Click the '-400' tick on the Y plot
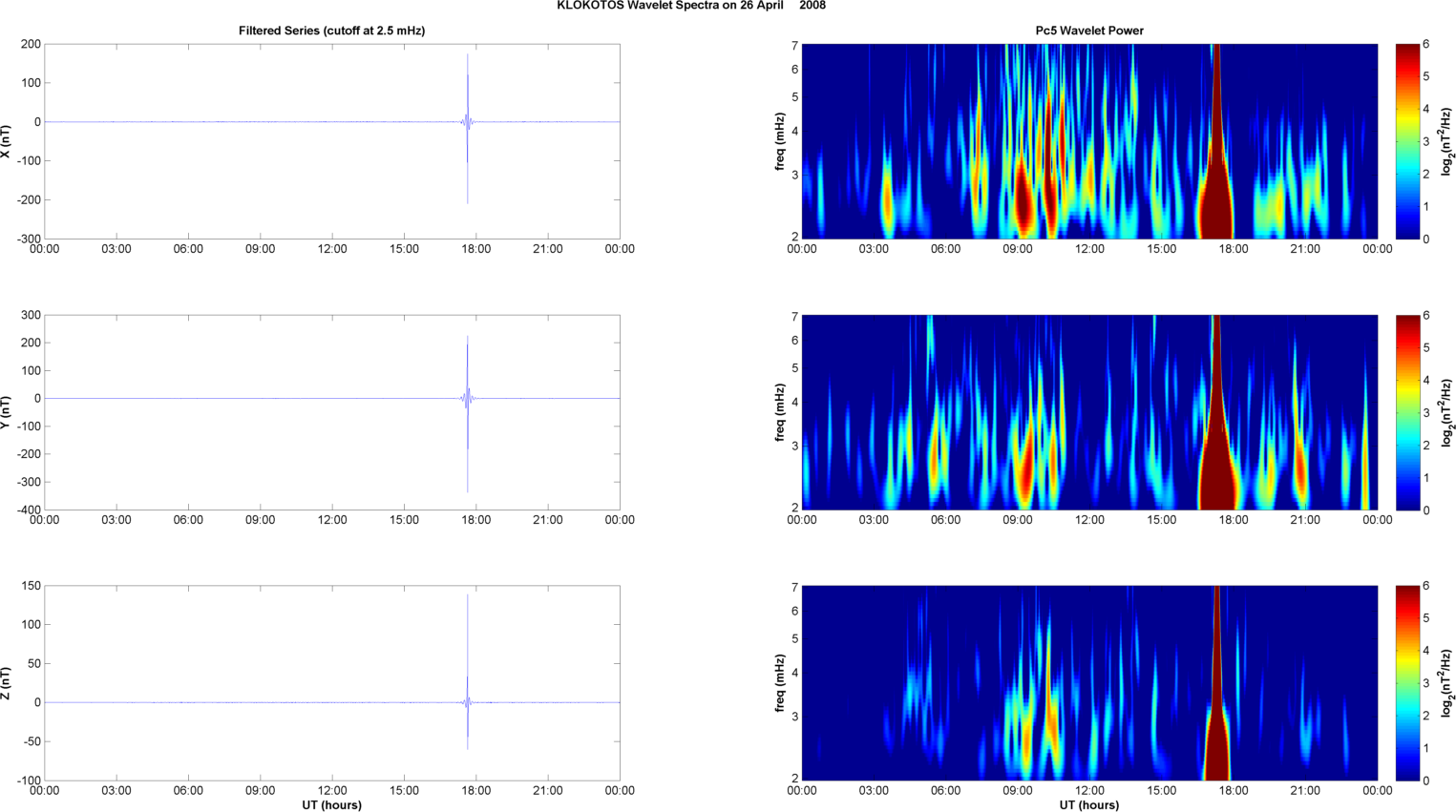1456x812 pixels. coord(29,510)
